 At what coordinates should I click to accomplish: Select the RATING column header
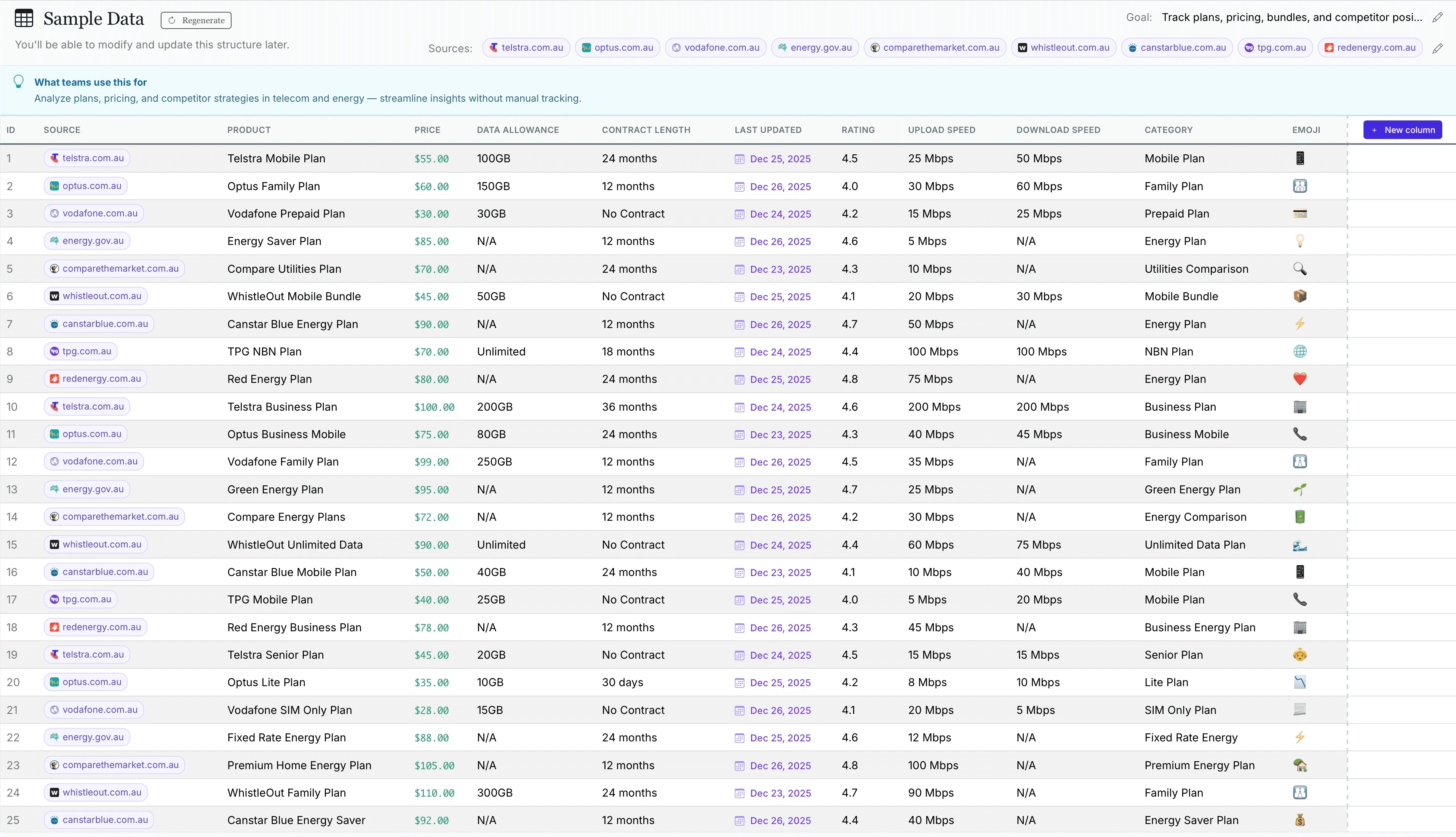(x=858, y=130)
